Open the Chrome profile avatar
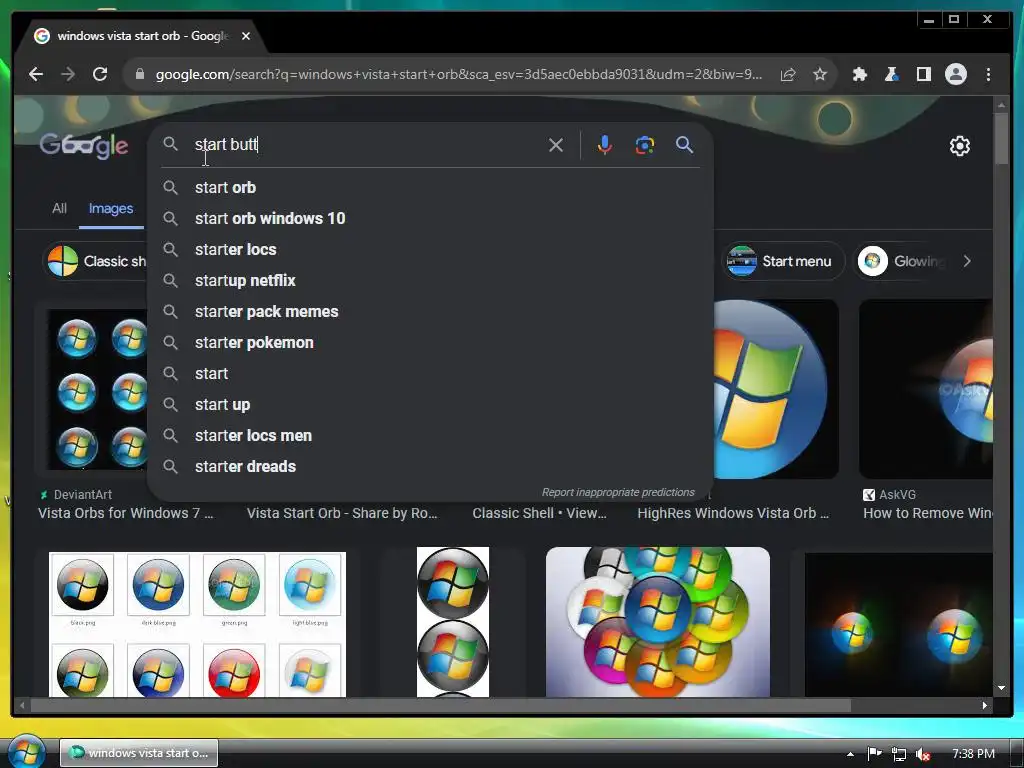This screenshot has height=768, width=1024. point(955,74)
